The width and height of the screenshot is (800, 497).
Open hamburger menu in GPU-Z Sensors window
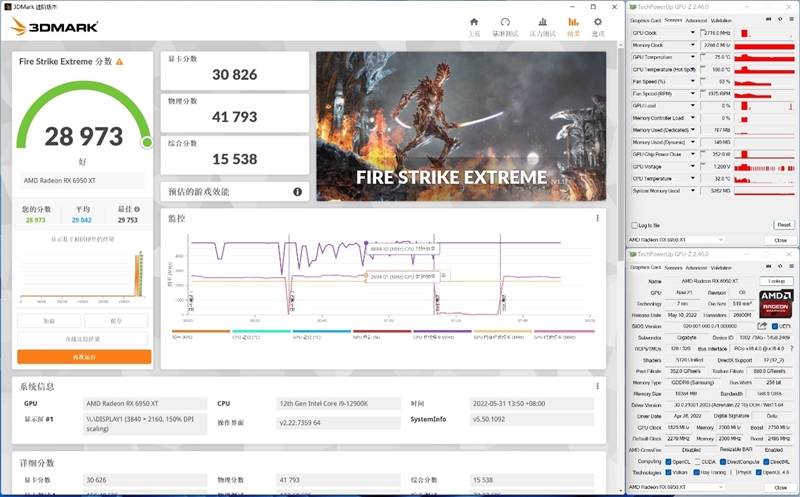791,19
